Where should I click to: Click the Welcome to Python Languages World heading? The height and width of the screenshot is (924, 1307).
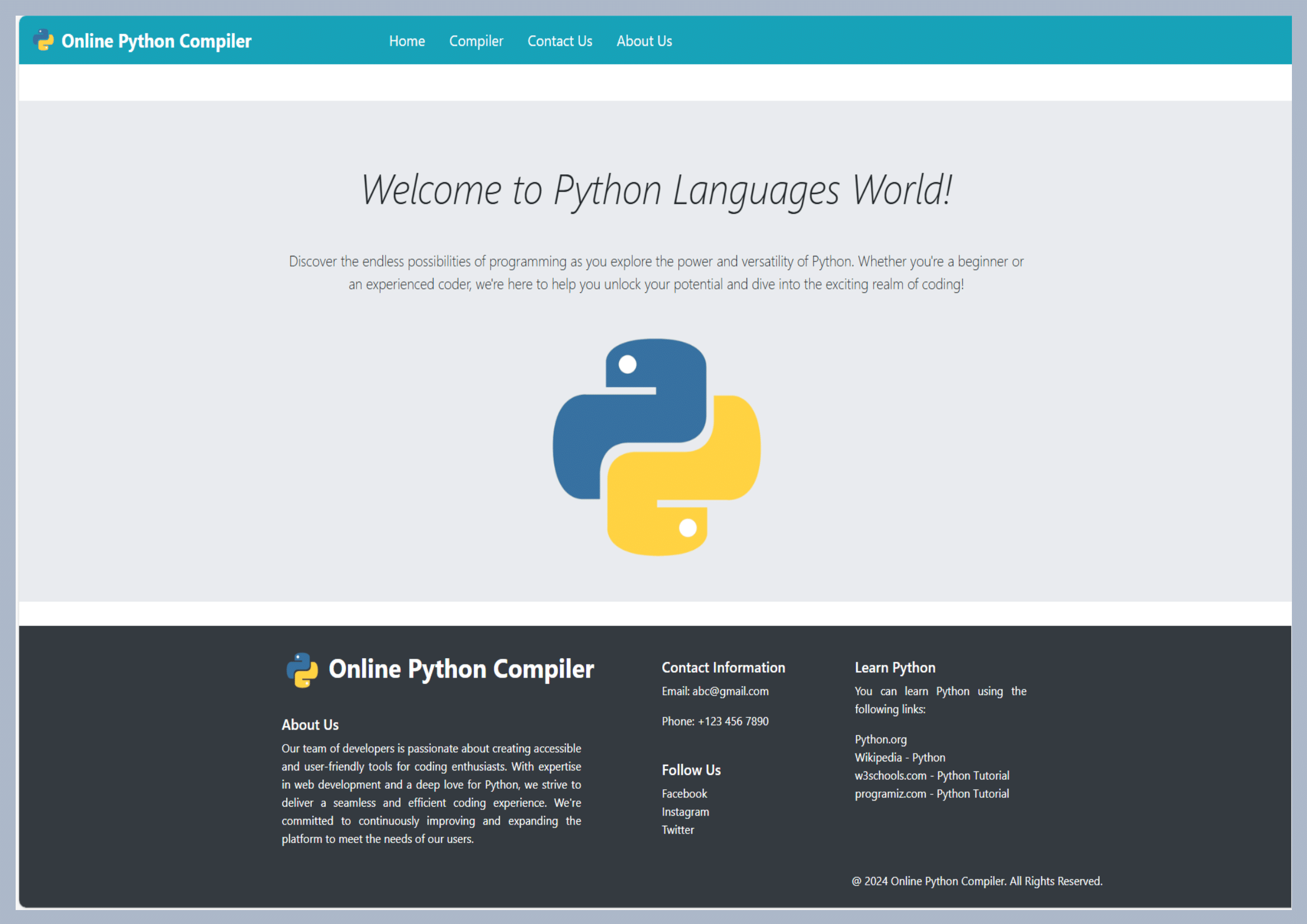click(657, 190)
